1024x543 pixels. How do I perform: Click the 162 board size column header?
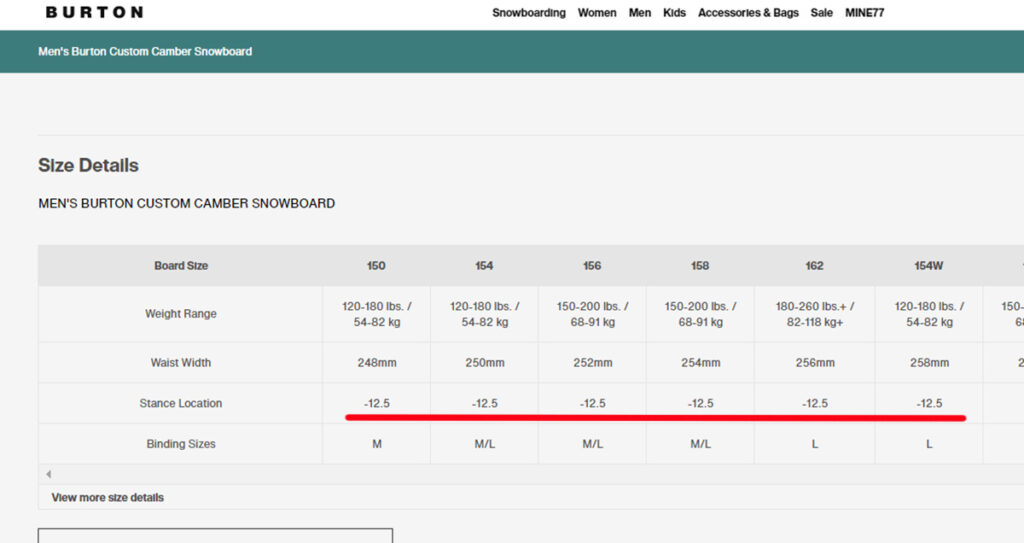814,266
